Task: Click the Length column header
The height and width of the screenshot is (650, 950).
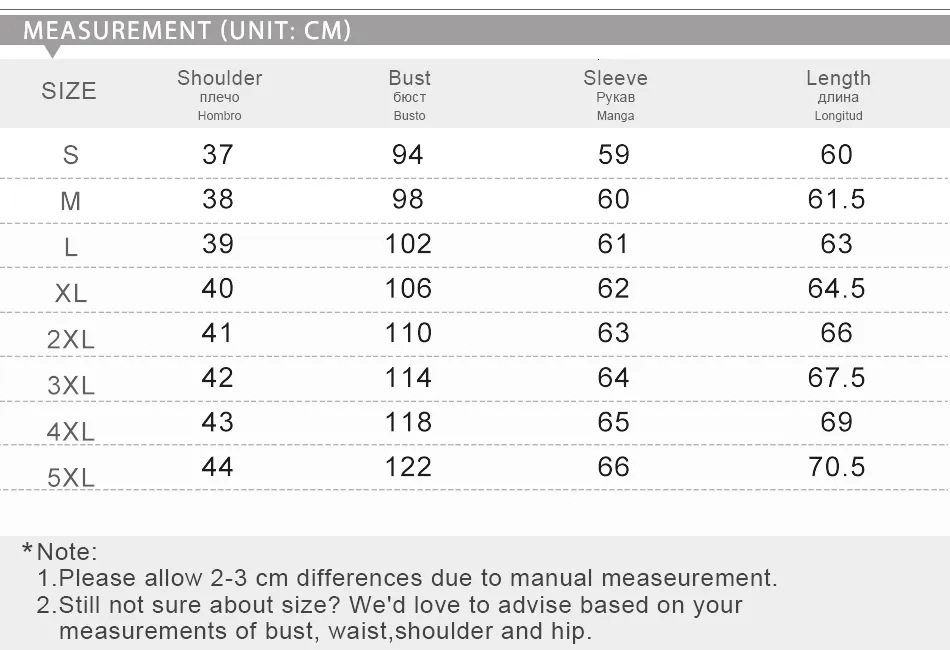Action: click(x=838, y=78)
